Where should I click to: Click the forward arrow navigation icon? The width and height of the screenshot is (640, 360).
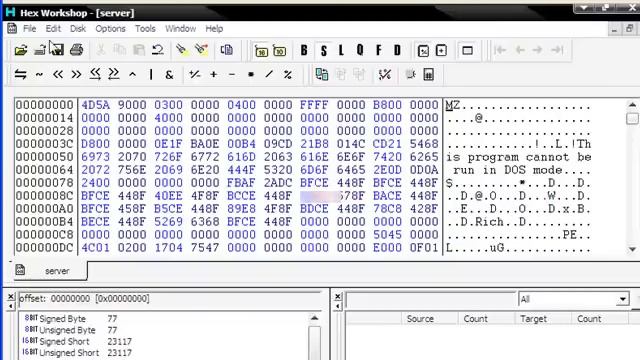point(538,50)
